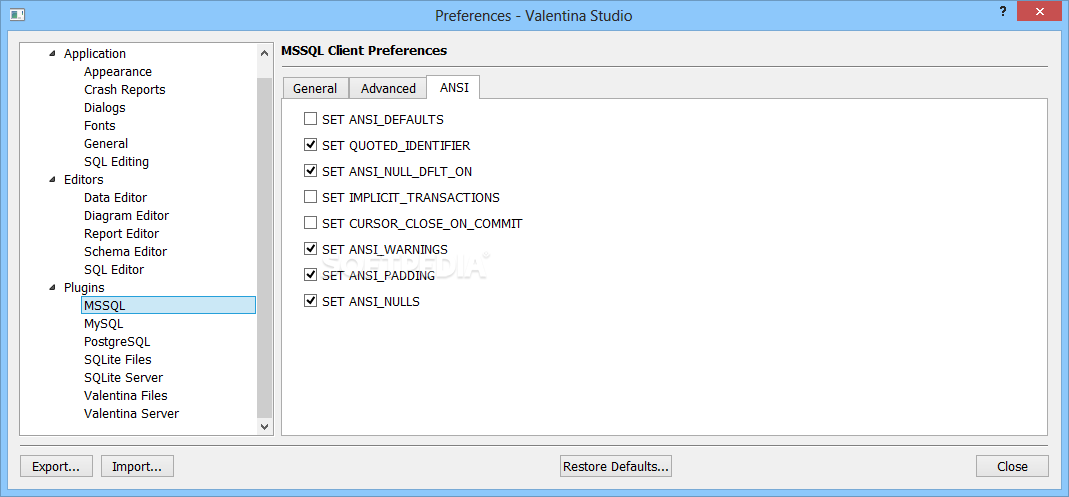The image size is (1069, 497).
Task: Toggle SET IMPLICIT_TRANSACTIONS checkbox
Action: pyautogui.click(x=310, y=197)
